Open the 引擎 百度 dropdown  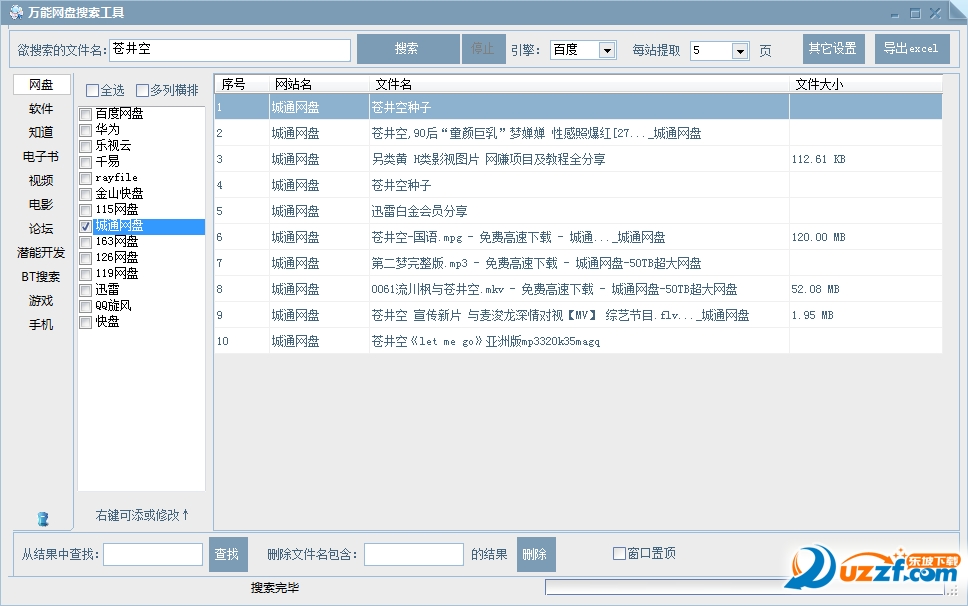pyautogui.click(x=607, y=51)
